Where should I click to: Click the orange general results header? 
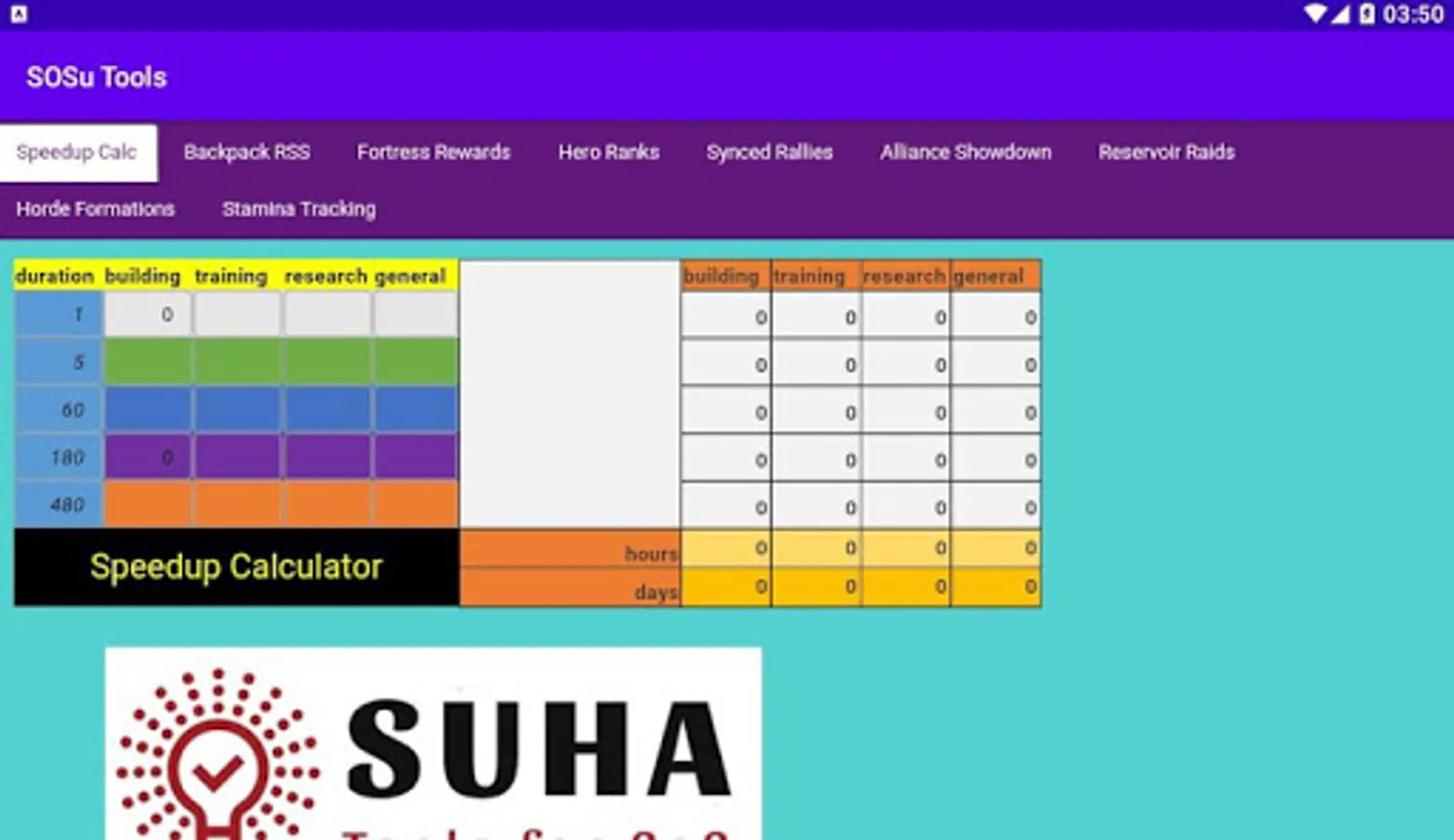point(995,276)
